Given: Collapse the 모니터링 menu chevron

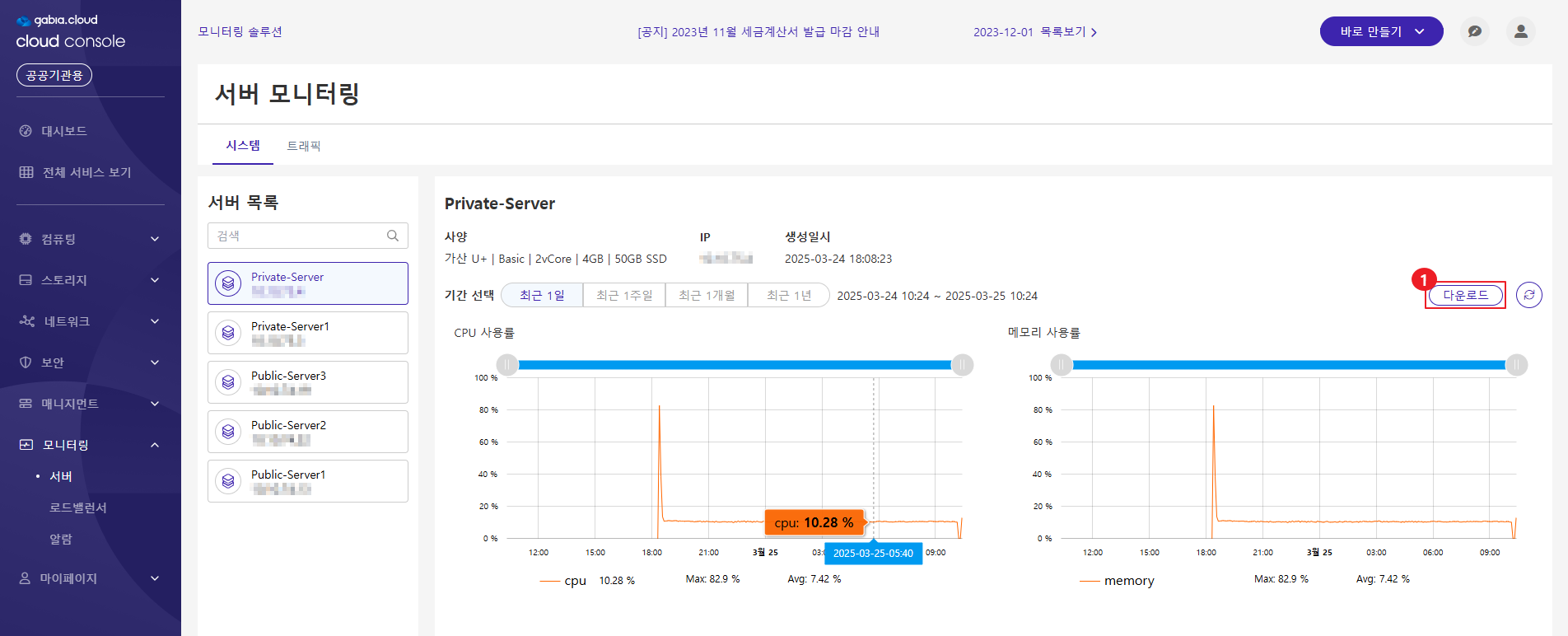Looking at the screenshot, I should click(x=155, y=445).
